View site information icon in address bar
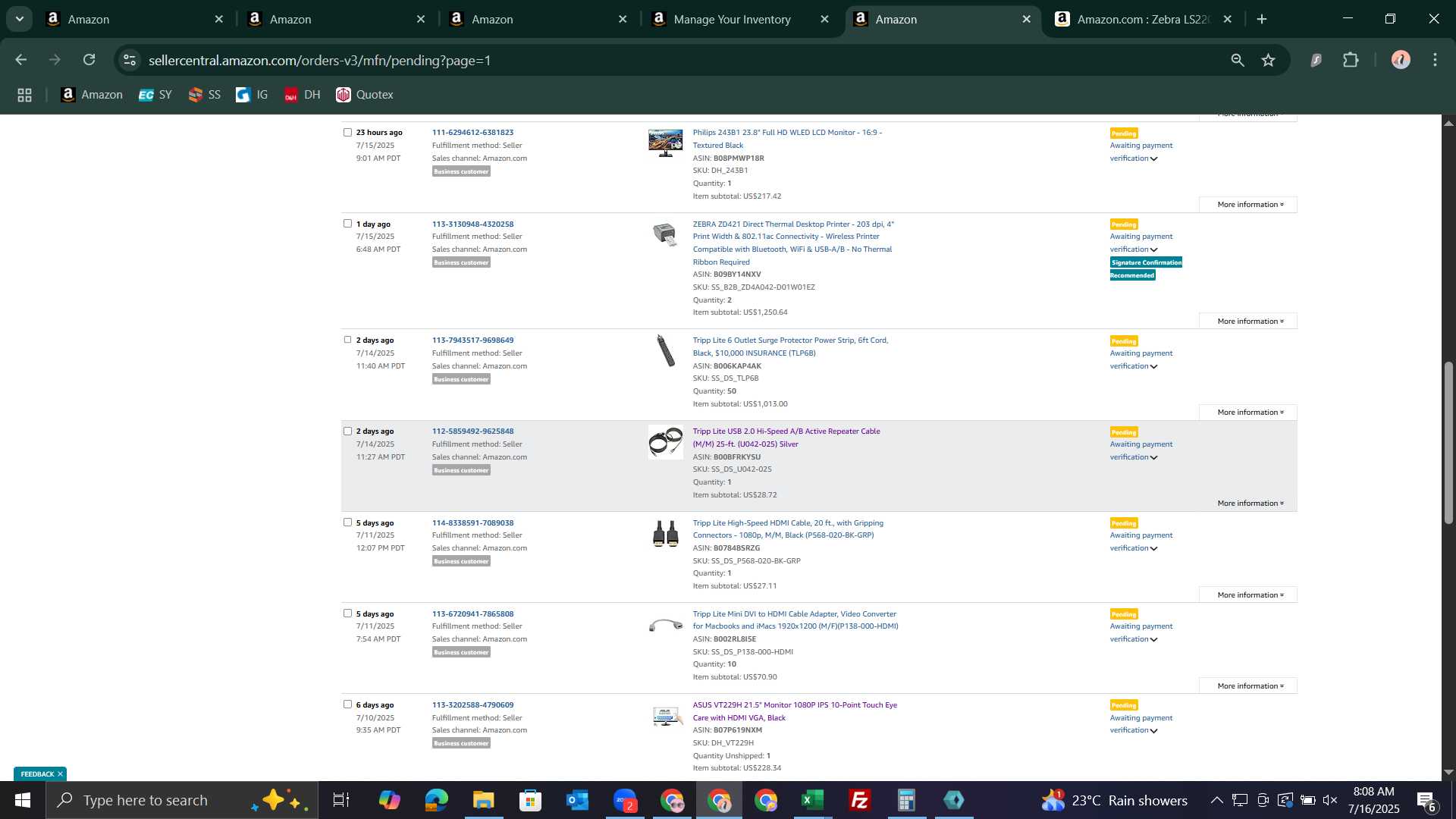This screenshot has height=819, width=1456. (130, 60)
